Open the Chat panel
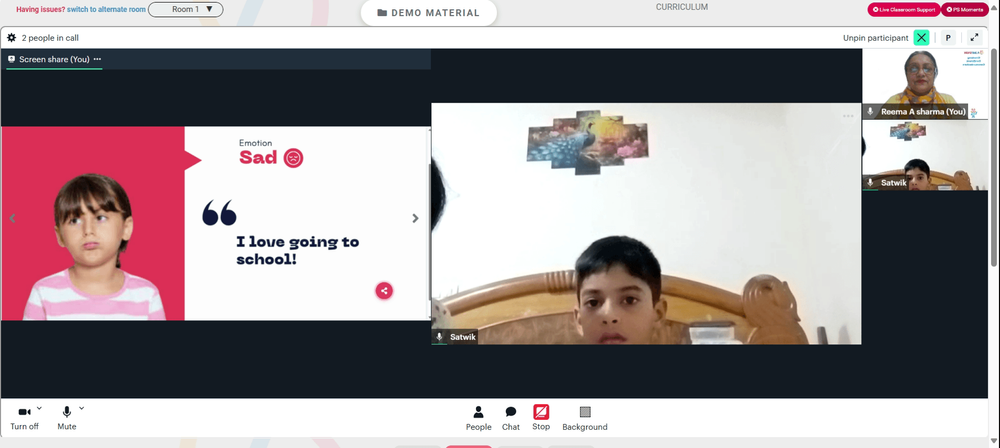This screenshot has height=448, width=1000. pos(511,419)
